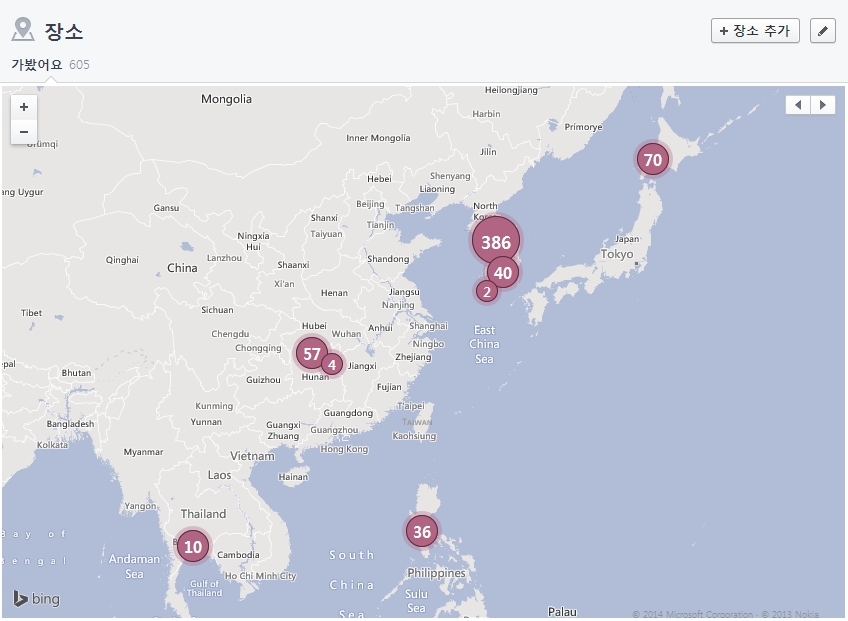Viewport: 848px width, 621px height.
Task: Open the 386 places cluster in Korea
Action: point(496,242)
